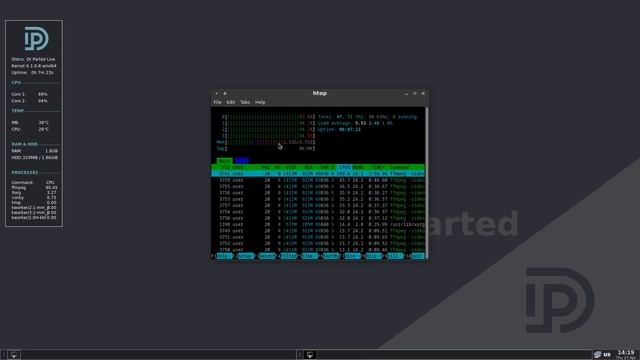Click the 'us' keyboard layout indicator
The image size is (640, 360).
click(607, 354)
